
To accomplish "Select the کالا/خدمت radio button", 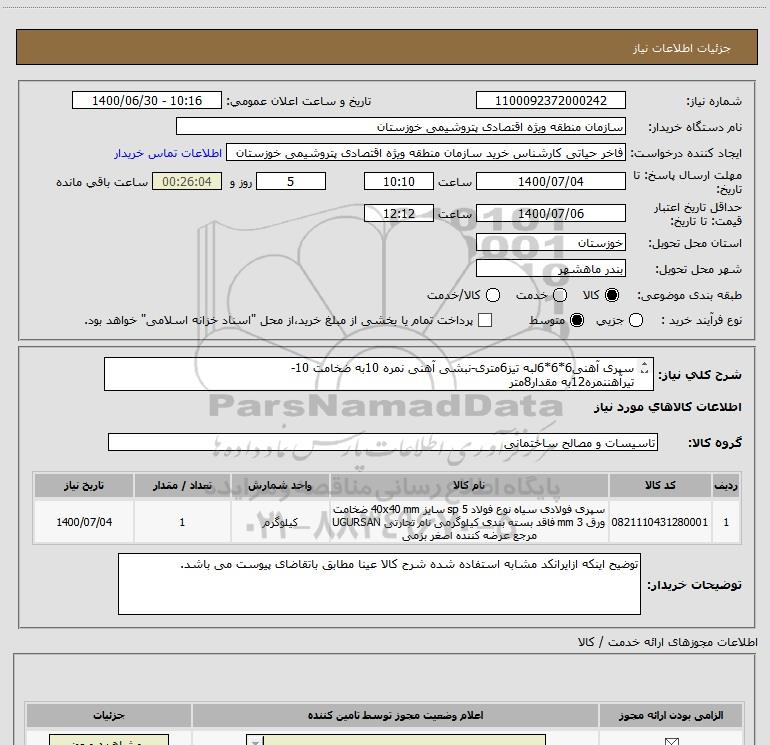I will click(x=493, y=295).
